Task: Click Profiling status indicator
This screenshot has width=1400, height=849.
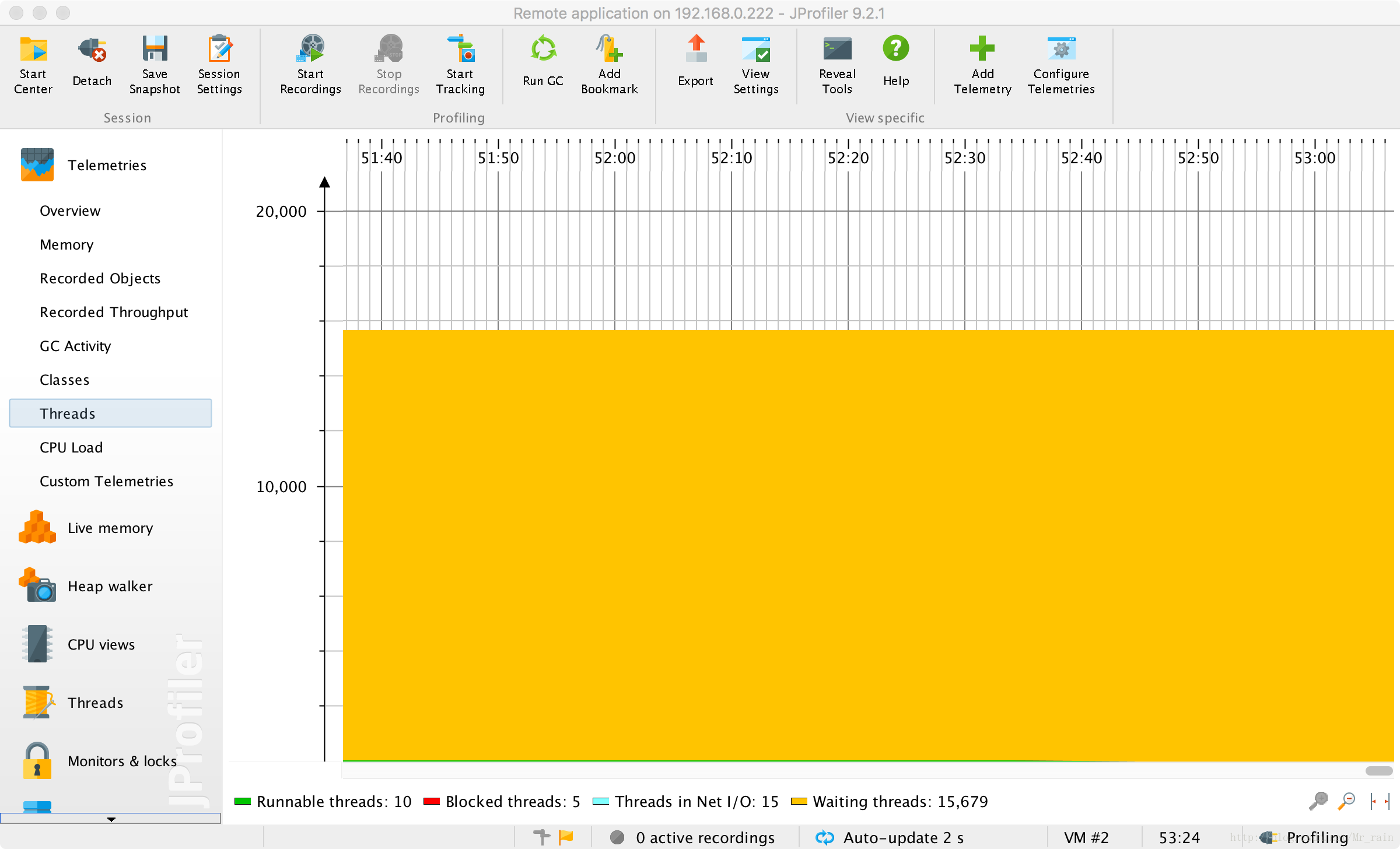Action: [x=1304, y=837]
